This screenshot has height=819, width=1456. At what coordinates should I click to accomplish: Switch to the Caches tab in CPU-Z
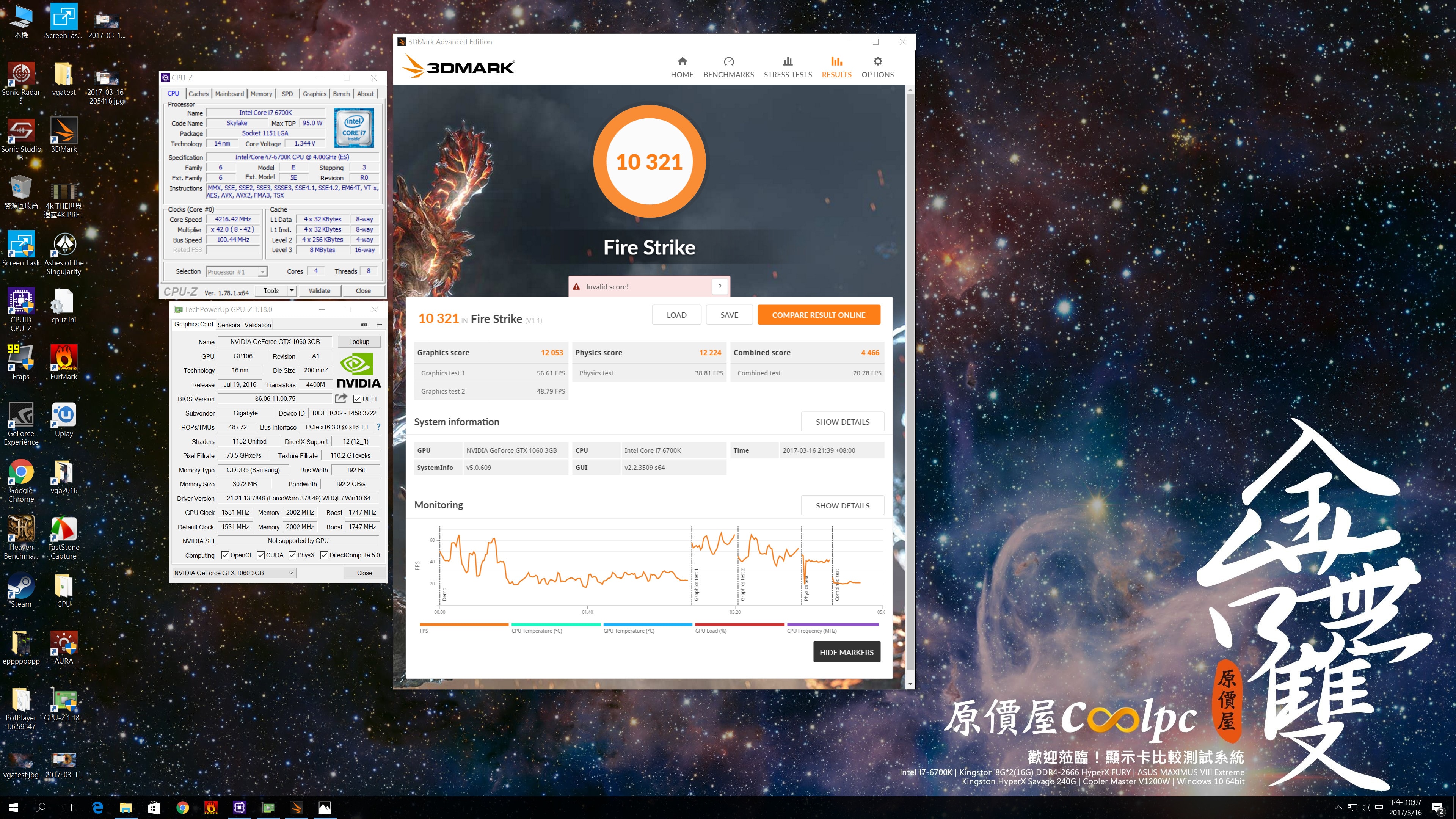point(198,94)
